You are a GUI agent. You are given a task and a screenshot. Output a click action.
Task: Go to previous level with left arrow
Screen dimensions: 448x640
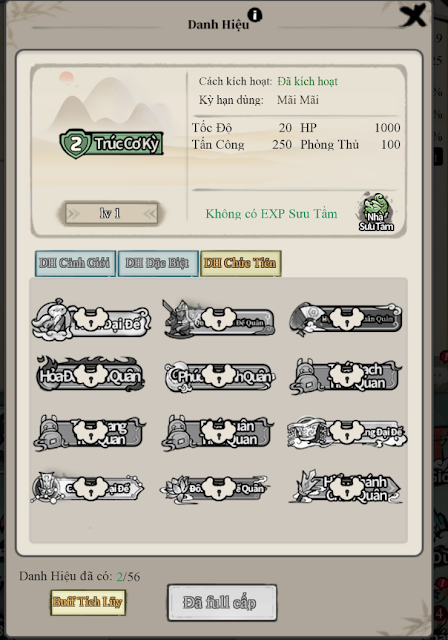(73, 213)
